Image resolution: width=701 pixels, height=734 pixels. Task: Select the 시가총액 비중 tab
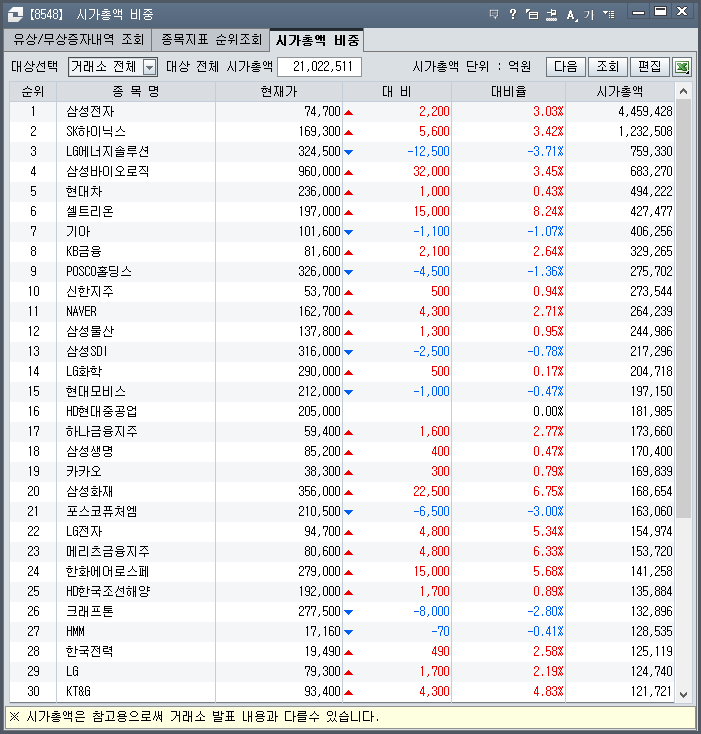pos(317,40)
